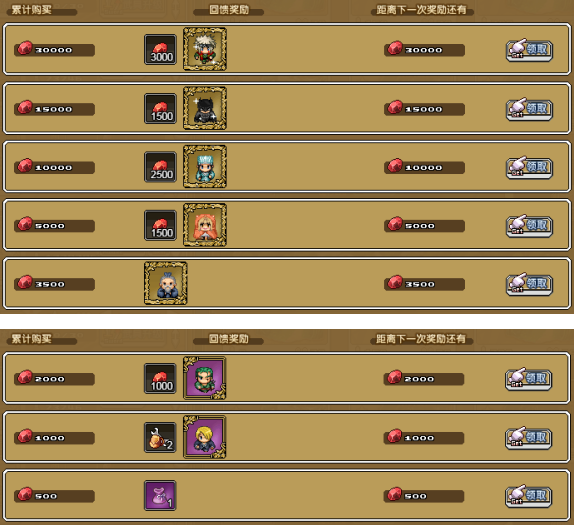The image size is (574, 525).
Task: Claim the 2000 gem tier reward
Action: pos(529,379)
